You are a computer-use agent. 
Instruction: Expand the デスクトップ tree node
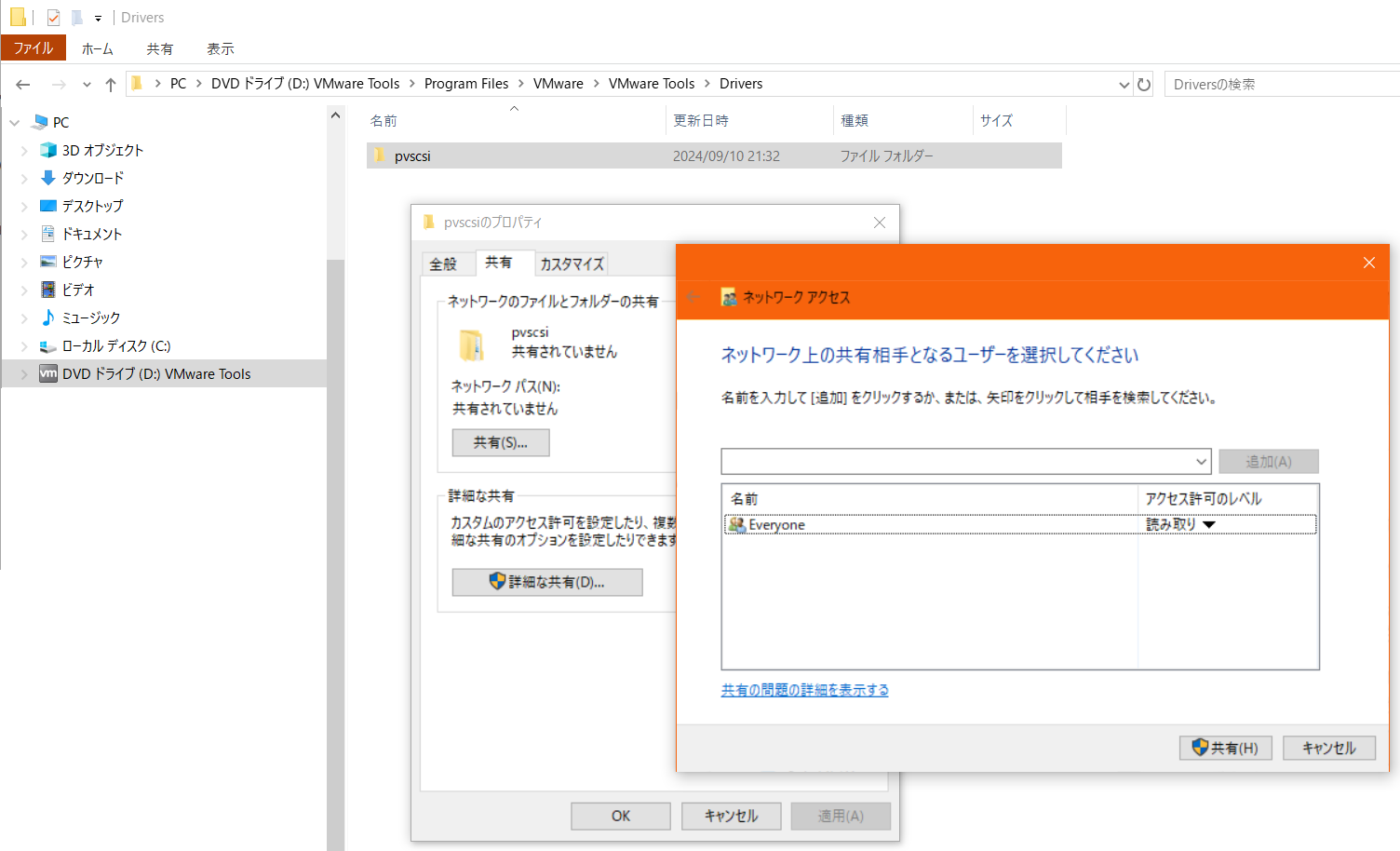[x=24, y=206]
